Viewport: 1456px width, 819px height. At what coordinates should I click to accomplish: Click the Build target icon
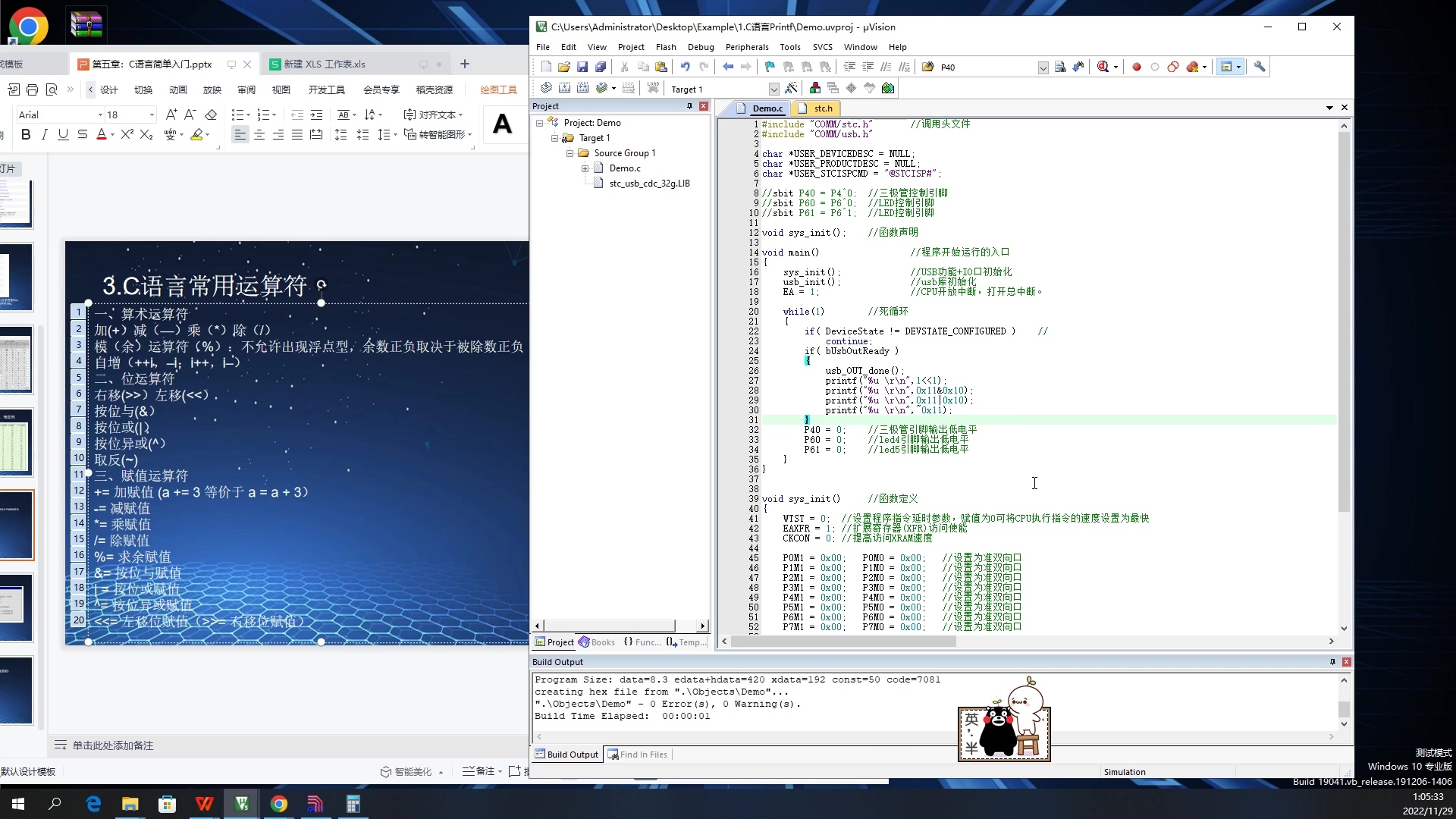click(x=564, y=88)
